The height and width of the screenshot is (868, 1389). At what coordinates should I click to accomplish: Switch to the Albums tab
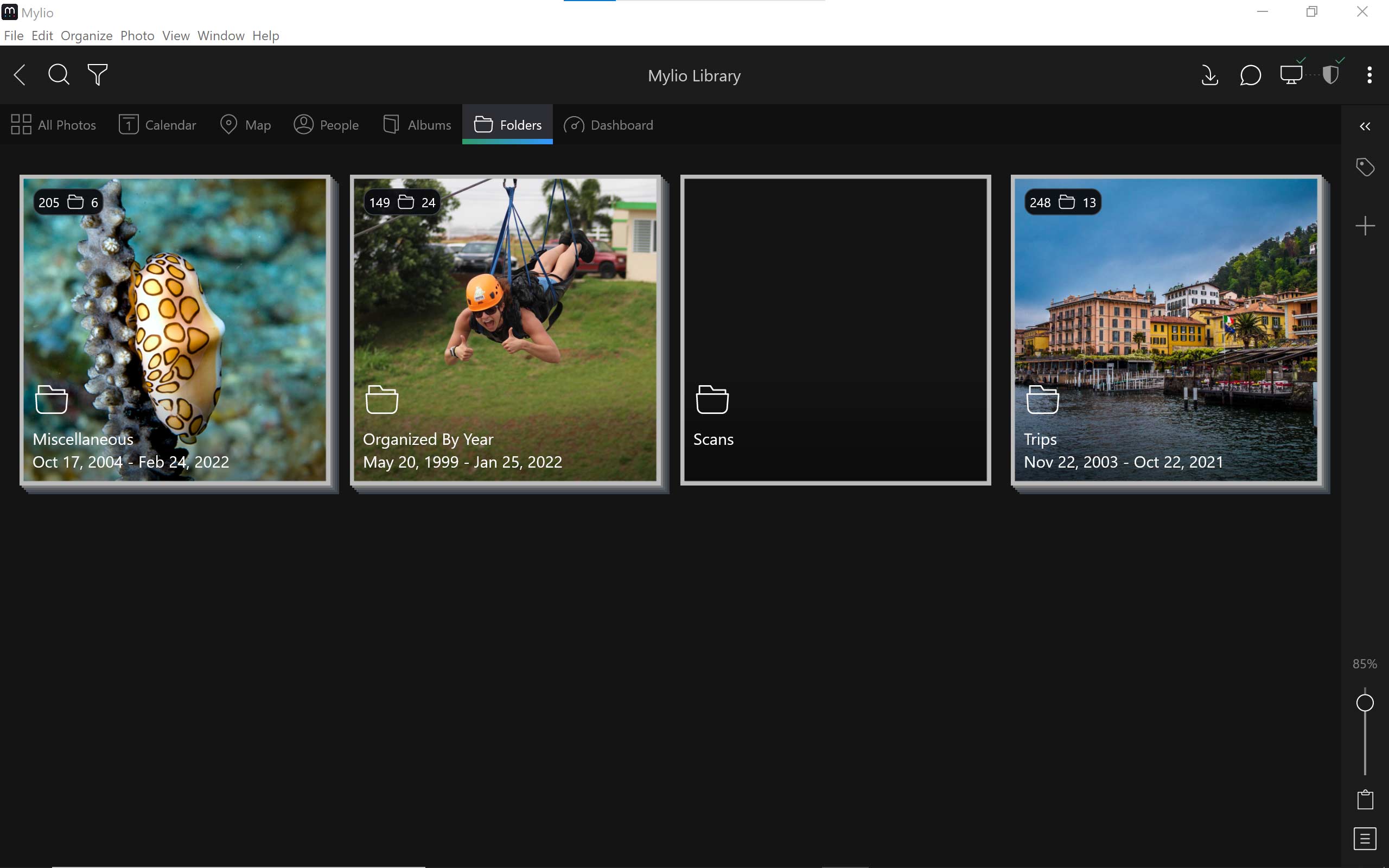click(x=417, y=125)
